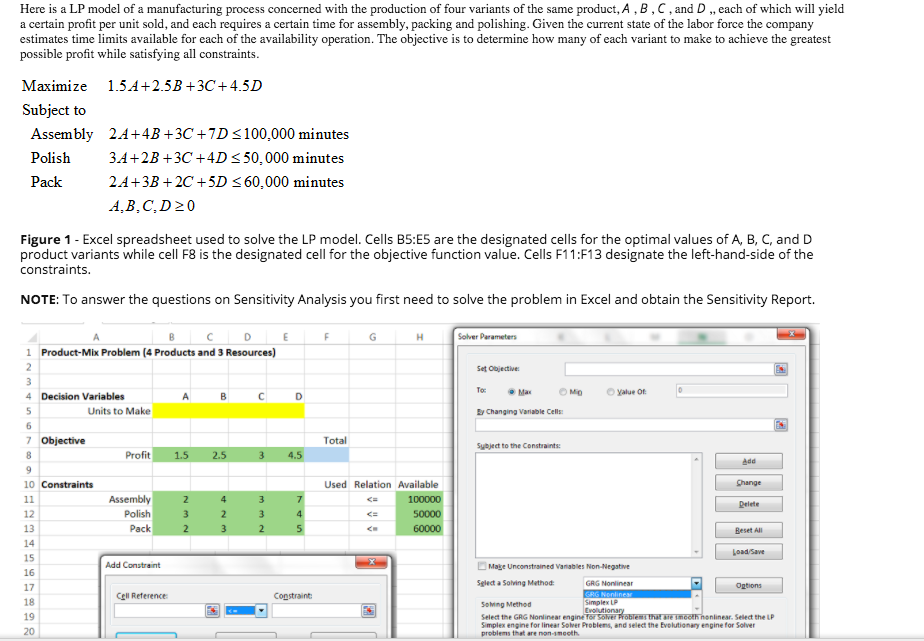Select the Max radio button
Image resolution: width=924 pixels, height=641 pixels.
pos(512,392)
